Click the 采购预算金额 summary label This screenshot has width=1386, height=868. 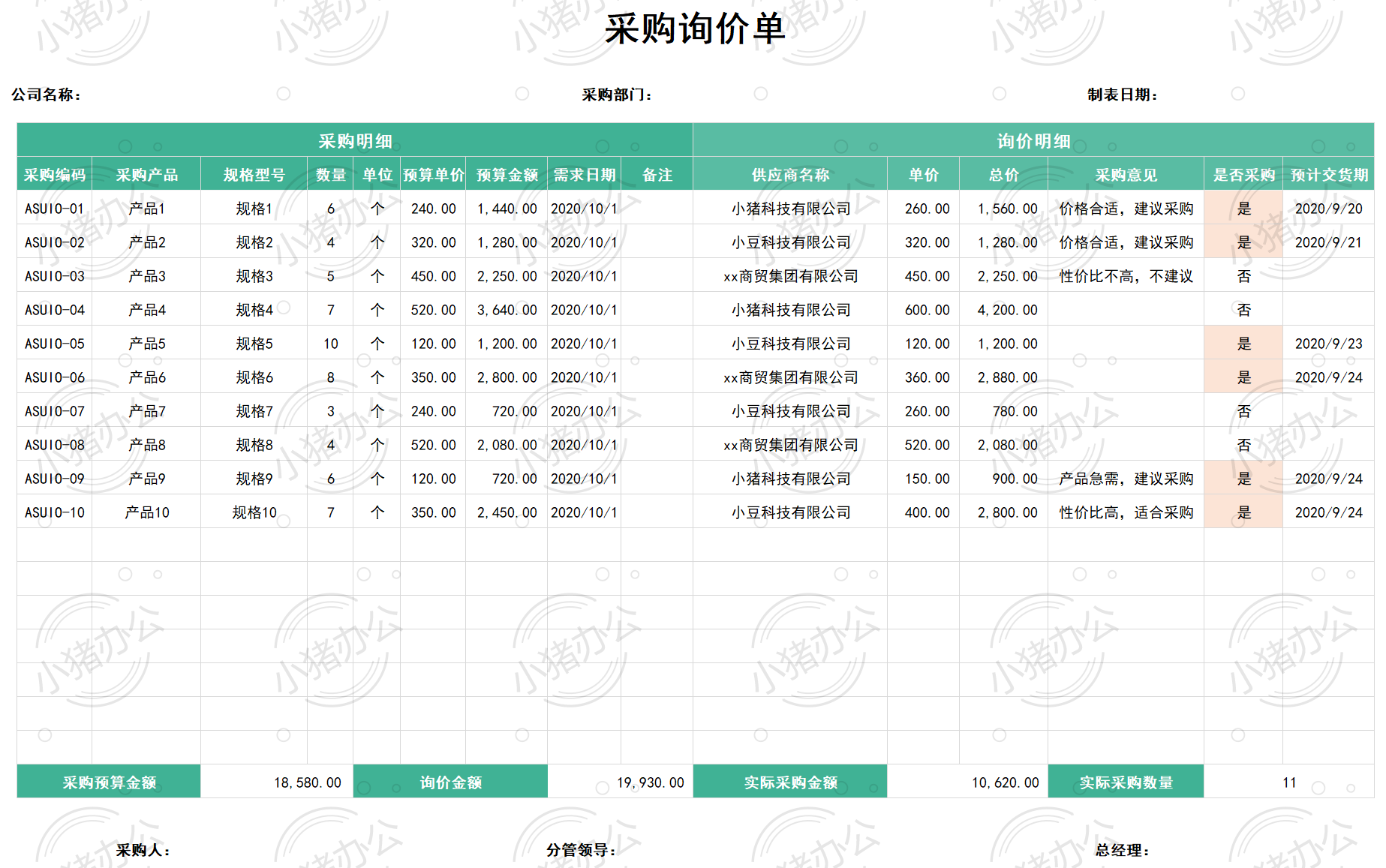pos(109,782)
